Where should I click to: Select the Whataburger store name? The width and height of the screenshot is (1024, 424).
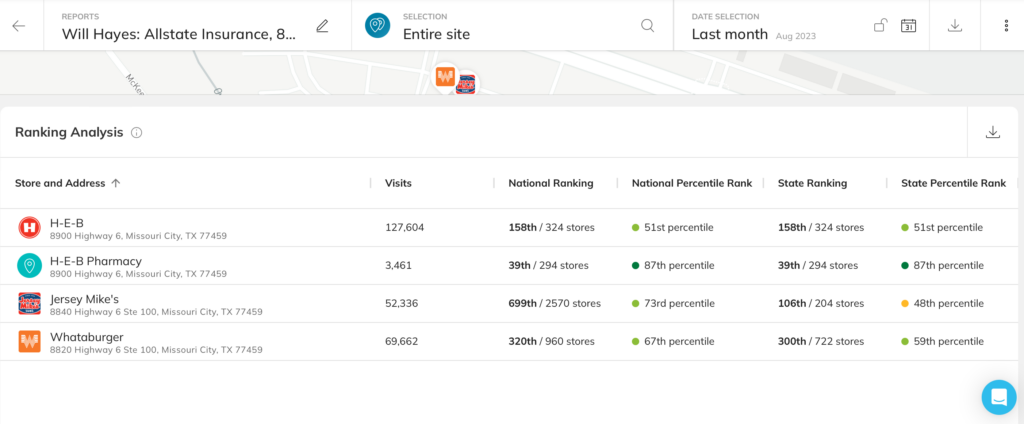point(87,337)
